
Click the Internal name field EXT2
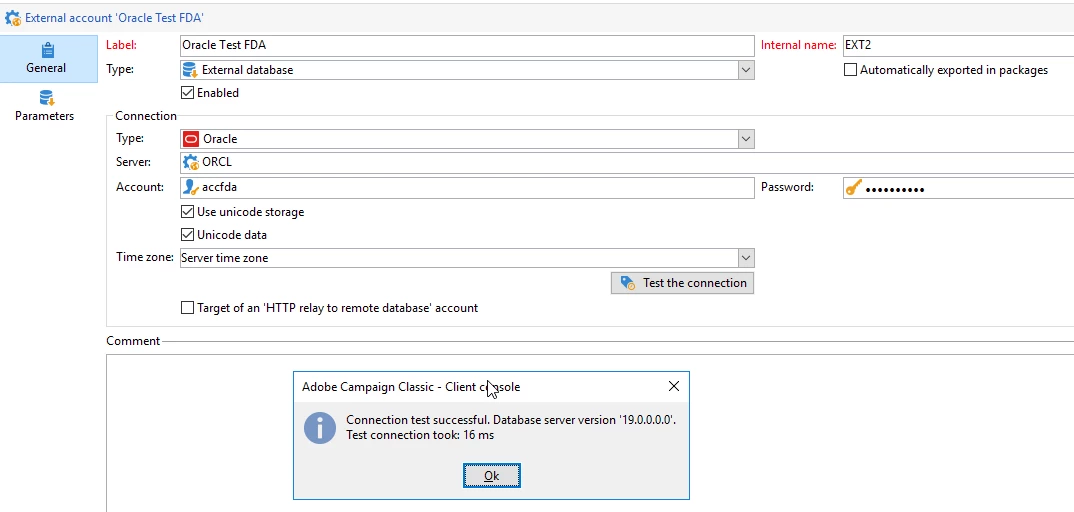click(959, 46)
